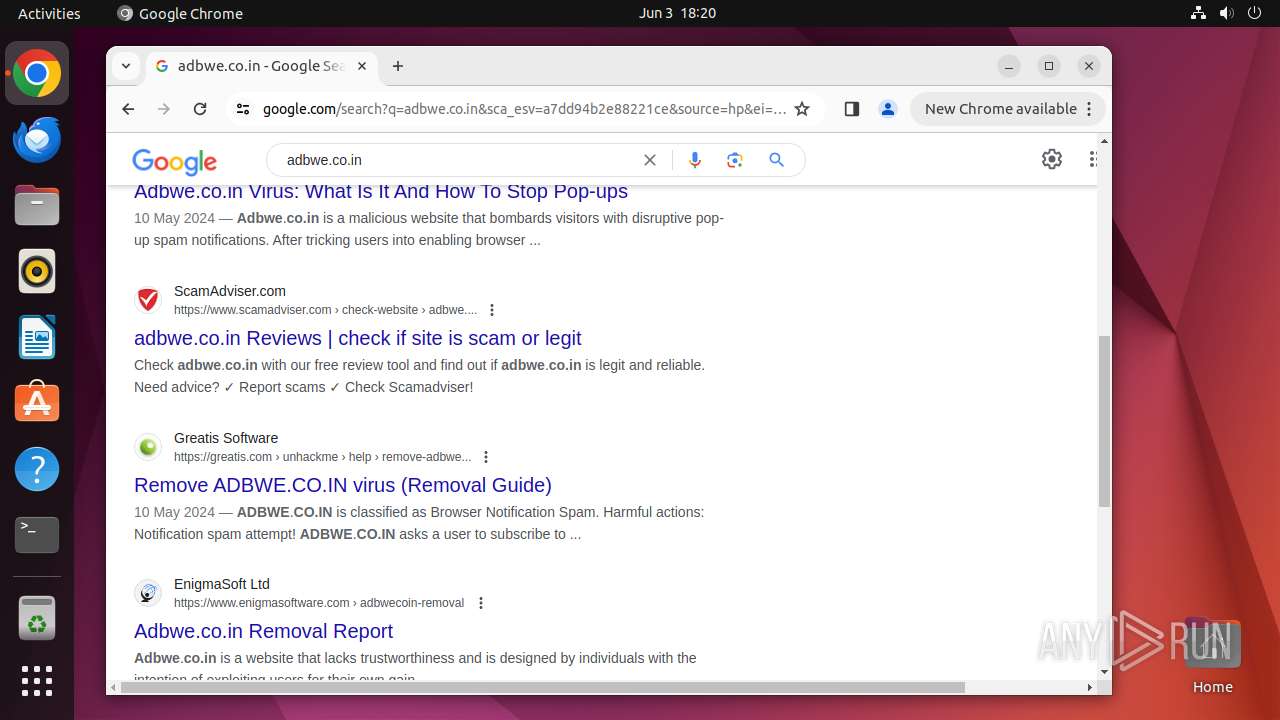1280x720 pixels.
Task: Open more options for EnigmaSoft result
Action: pyautogui.click(x=481, y=603)
